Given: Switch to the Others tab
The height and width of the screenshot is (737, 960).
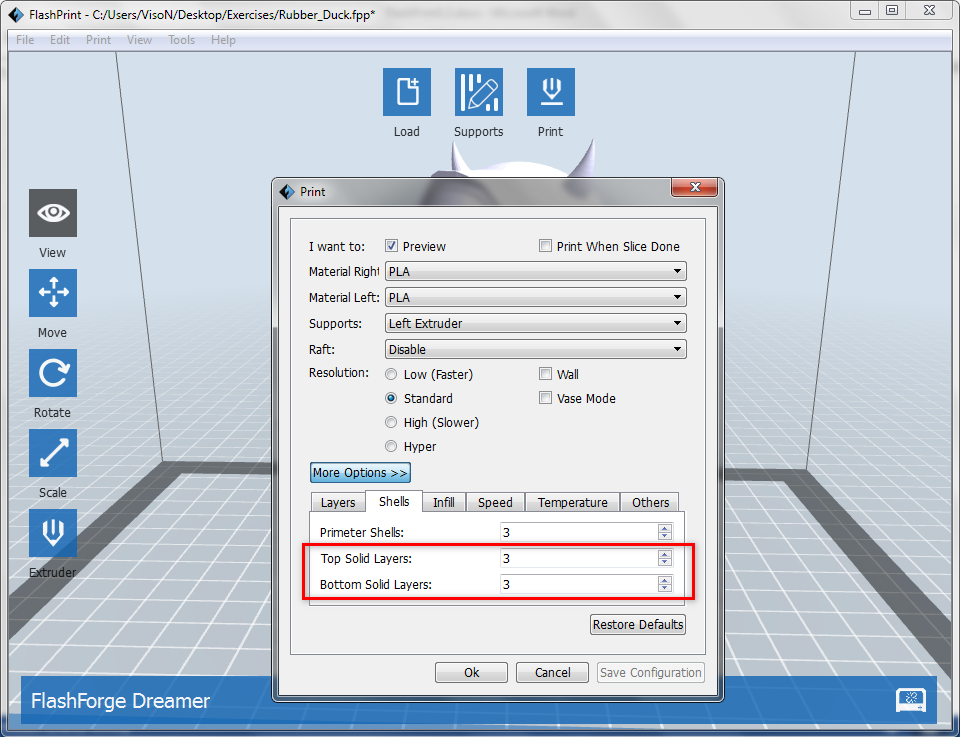Looking at the screenshot, I should (x=650, y=503).
